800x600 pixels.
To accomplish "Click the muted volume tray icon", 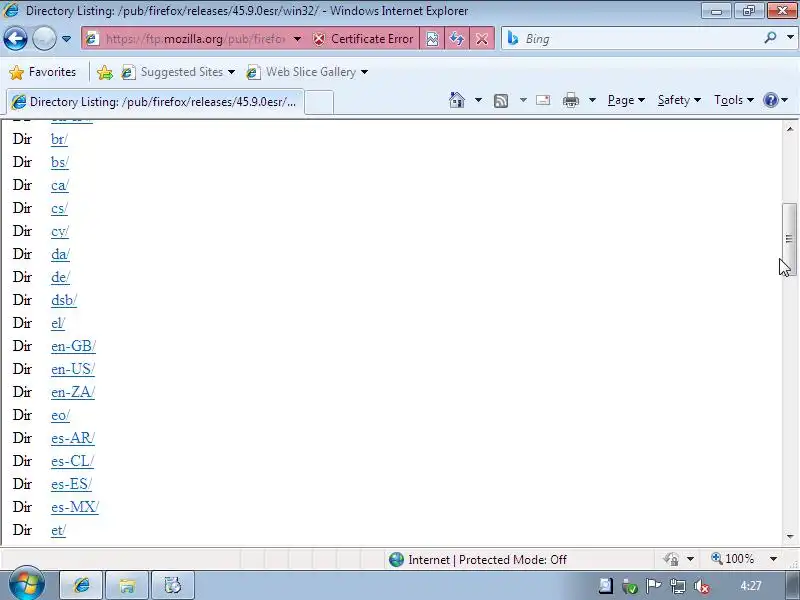I will click(x=703, y=587).
